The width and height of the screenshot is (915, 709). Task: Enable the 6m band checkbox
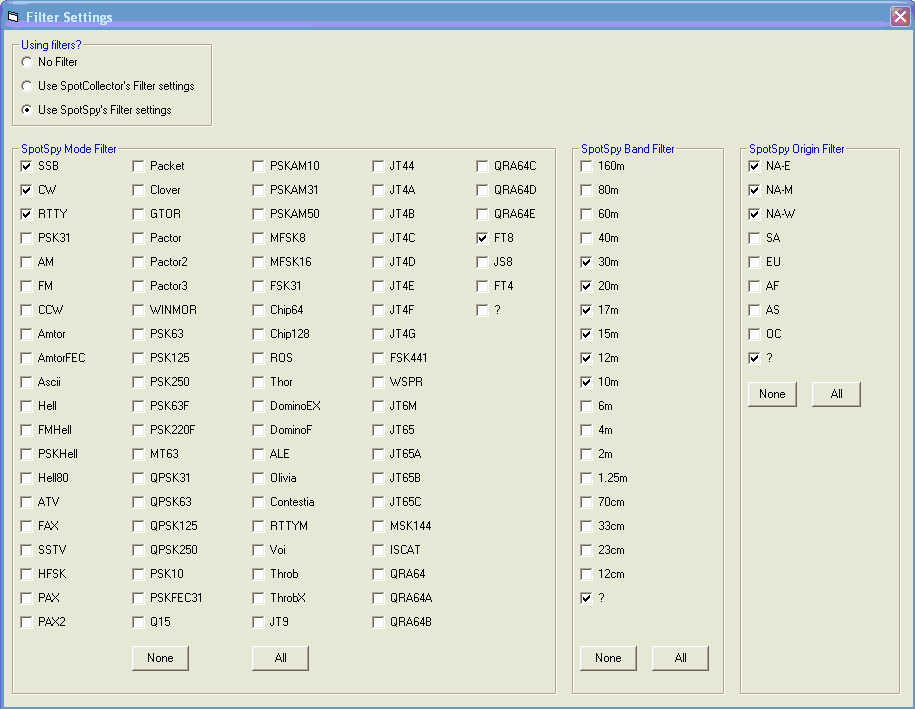(x=586, y=406)
